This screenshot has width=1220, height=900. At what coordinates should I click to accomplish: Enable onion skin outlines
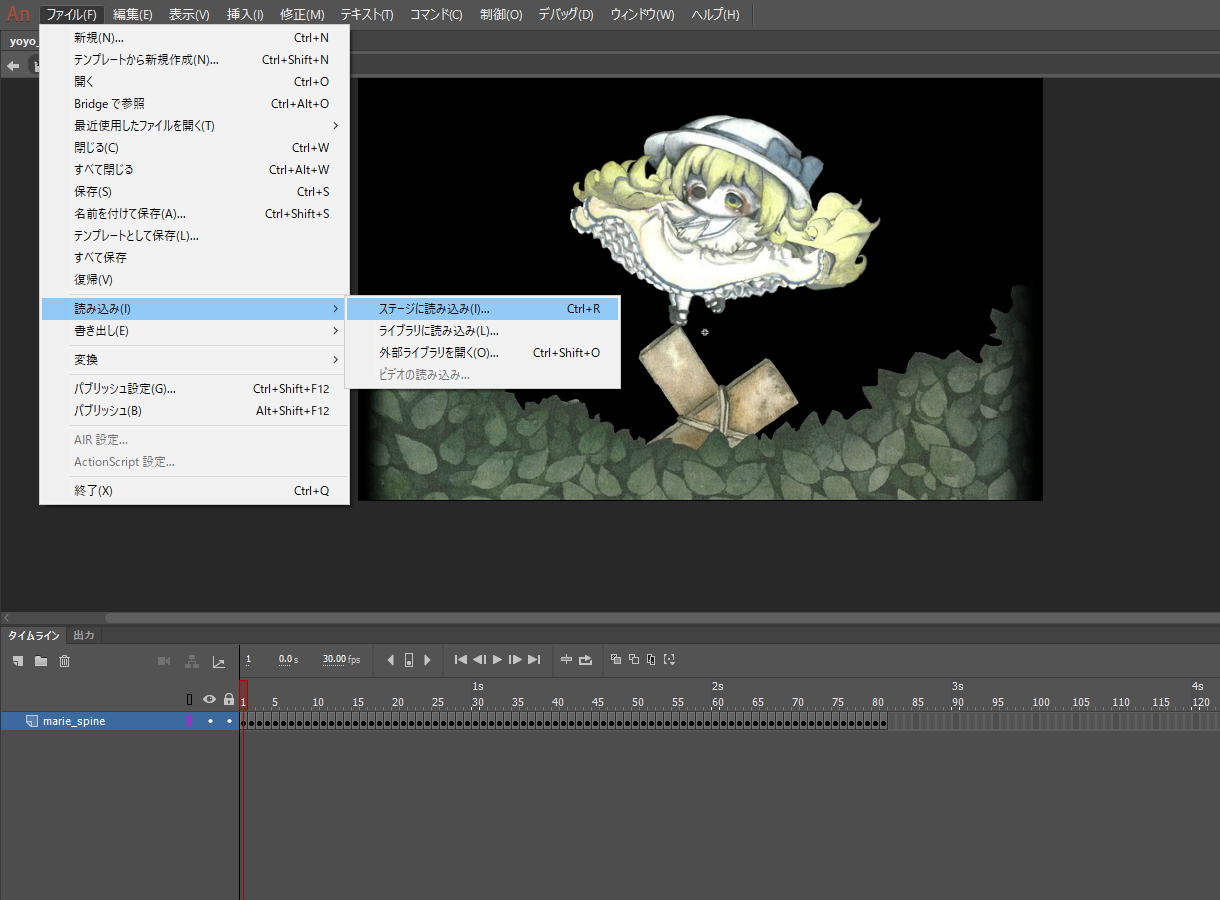(x=634, y=660)
